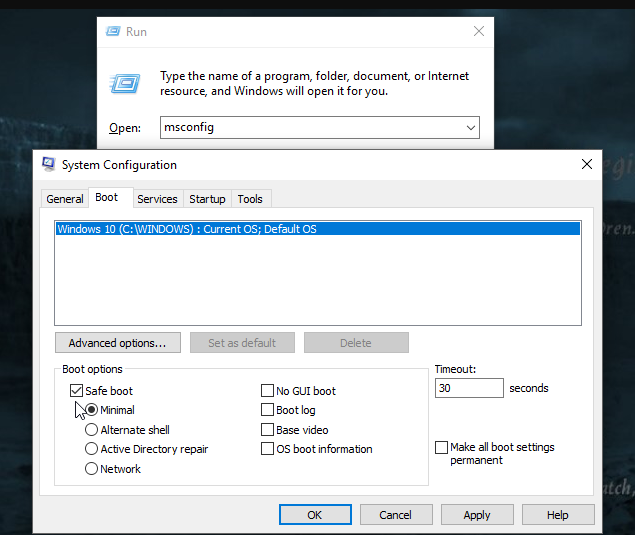Screen dimensions: 635x535
Task: Confirm with the OK button
Action: click(315, 515)
